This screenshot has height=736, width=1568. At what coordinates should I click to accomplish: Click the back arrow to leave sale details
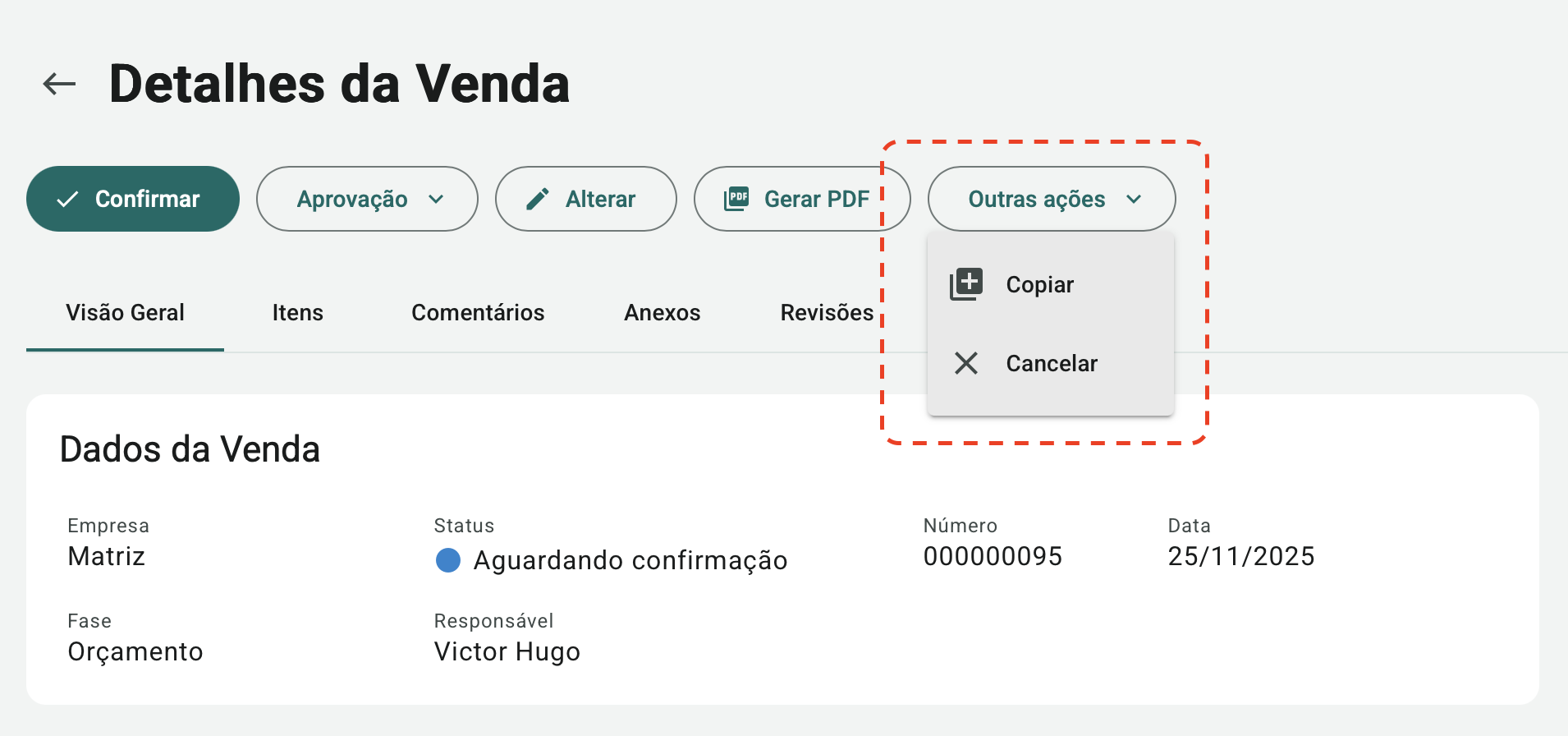(58, 82)
